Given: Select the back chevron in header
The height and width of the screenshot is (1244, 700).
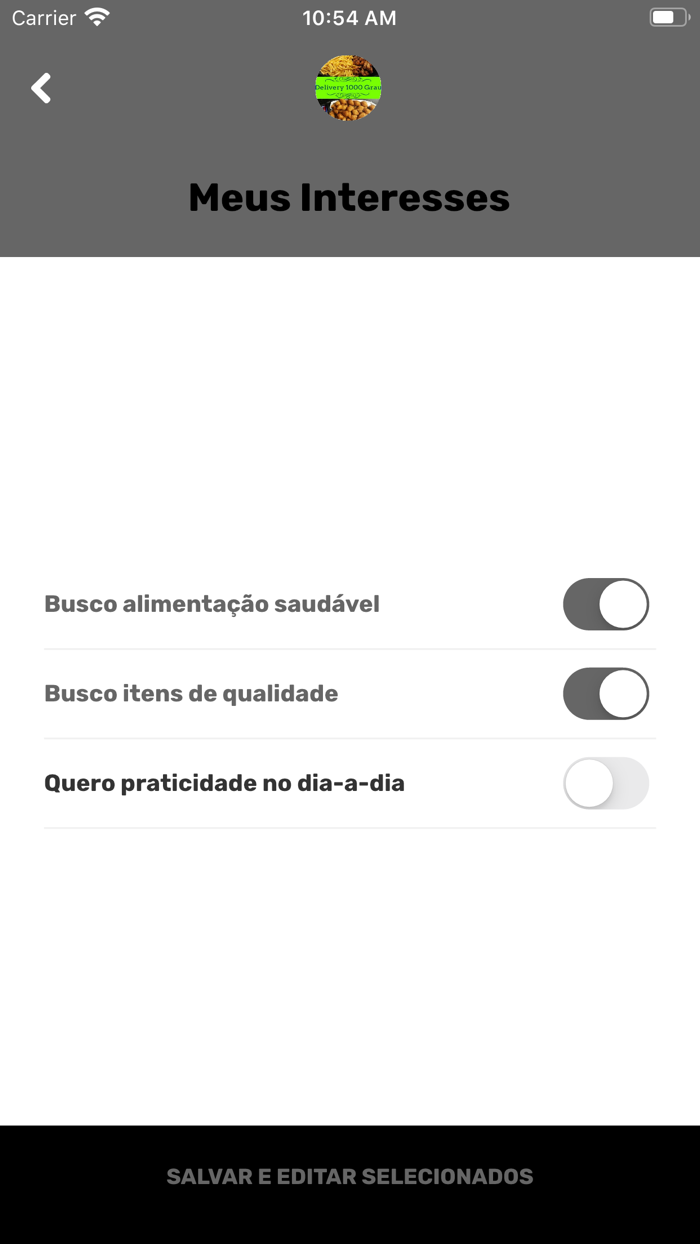Looking at the screenshot, I should pos(41,88).
